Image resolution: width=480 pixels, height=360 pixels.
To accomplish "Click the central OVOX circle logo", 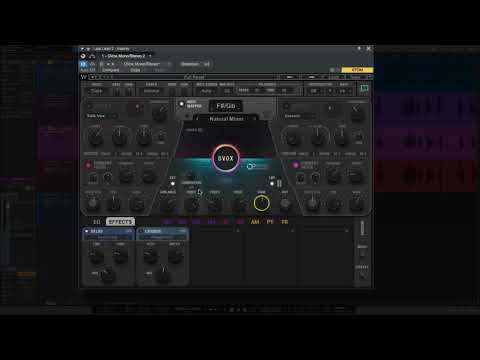I will coord(226,158).
